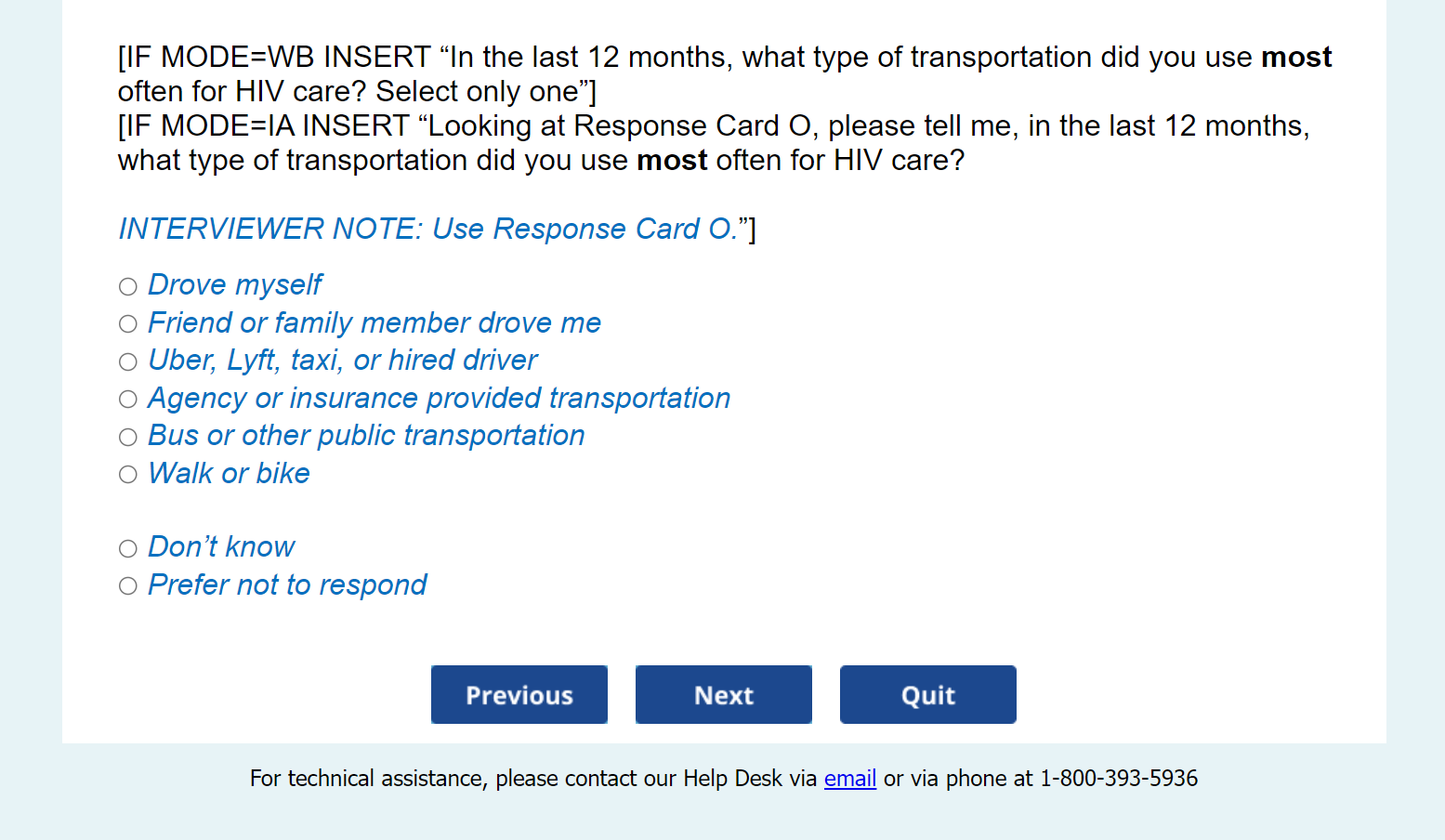Click the '[IF MODE=IA INSERT' question text
Screen dimensions: 1445x840
[x=263, y=126]
